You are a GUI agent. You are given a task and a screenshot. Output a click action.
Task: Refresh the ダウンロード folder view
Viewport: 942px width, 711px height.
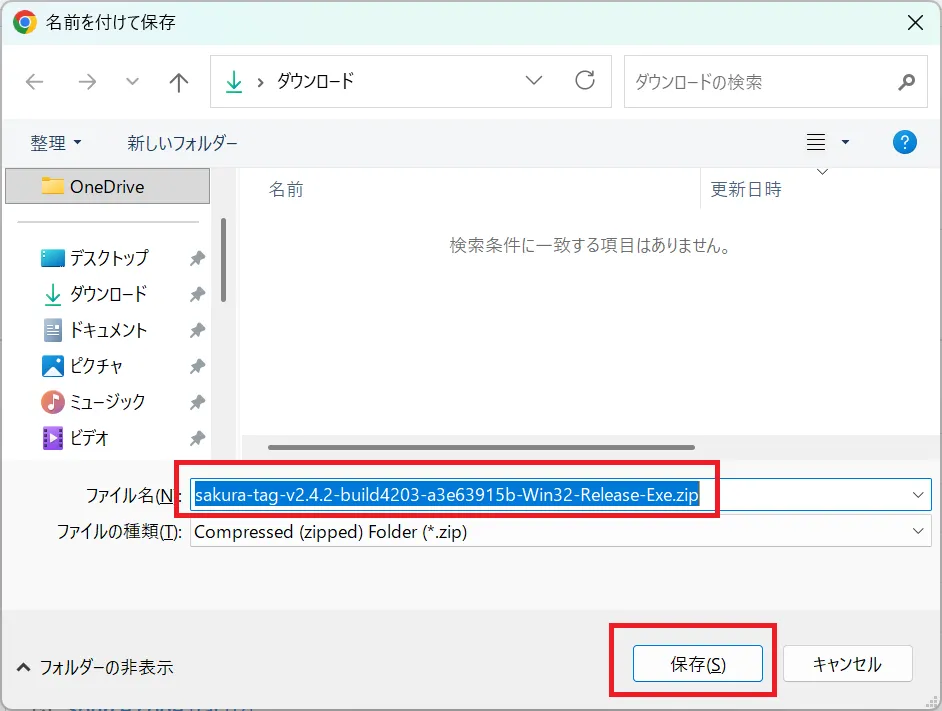point(585,80)
